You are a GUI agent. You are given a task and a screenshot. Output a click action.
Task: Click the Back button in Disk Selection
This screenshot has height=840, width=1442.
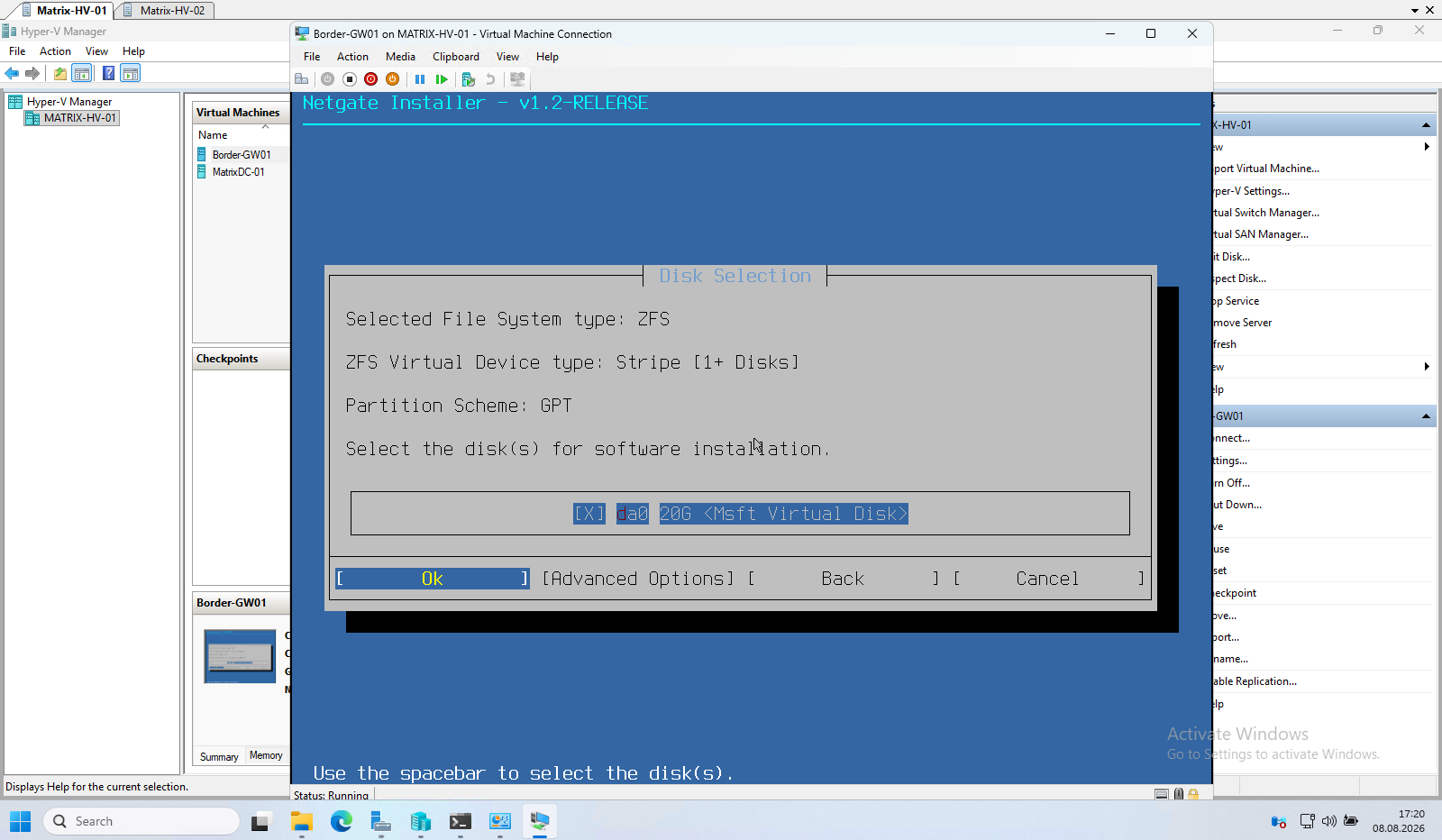pos(843,579)
